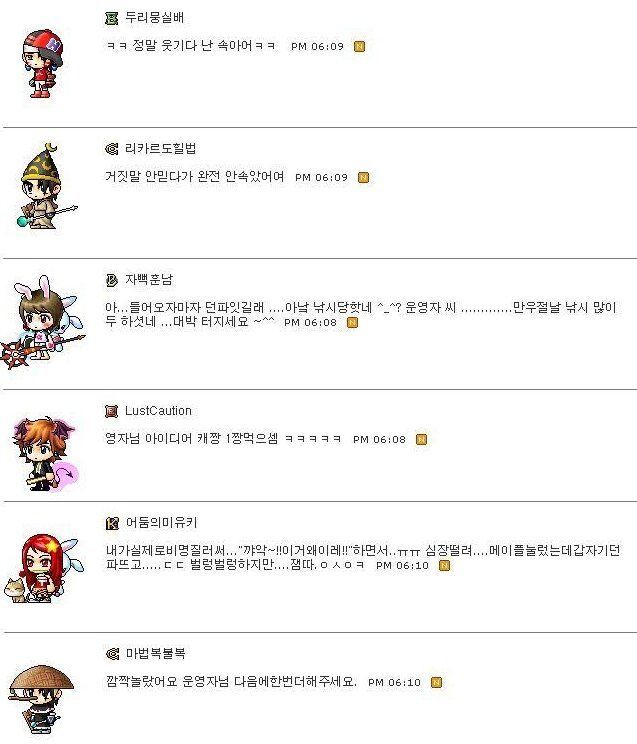Screen dimensions: 637x744
Task: Click the N badge on 리카르도힐법's comment
Action: pyautogui.click(x=363, y=177)
